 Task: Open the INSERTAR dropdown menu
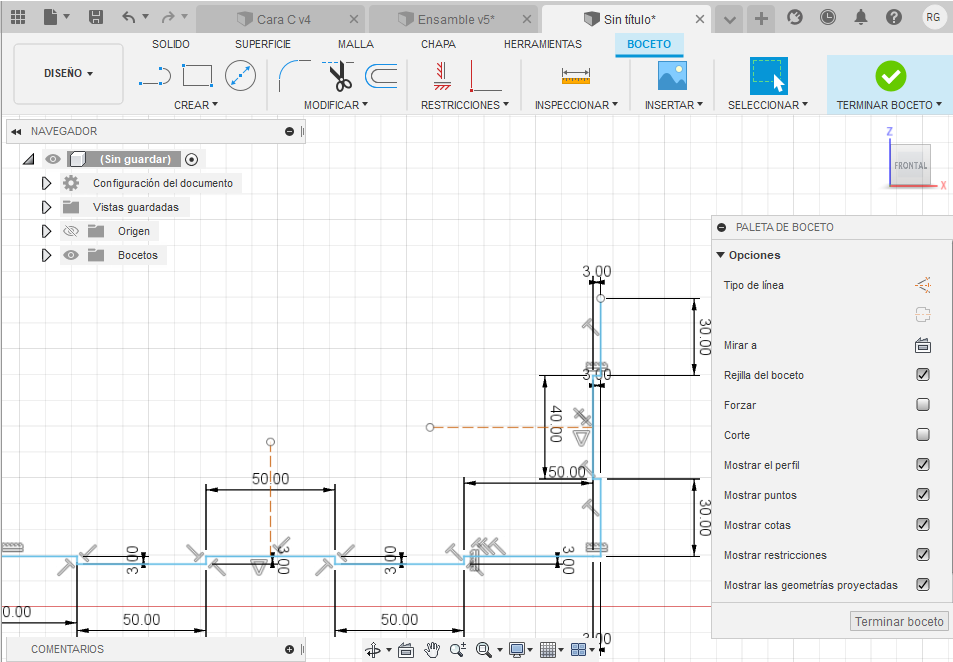[x=674, y=105]
